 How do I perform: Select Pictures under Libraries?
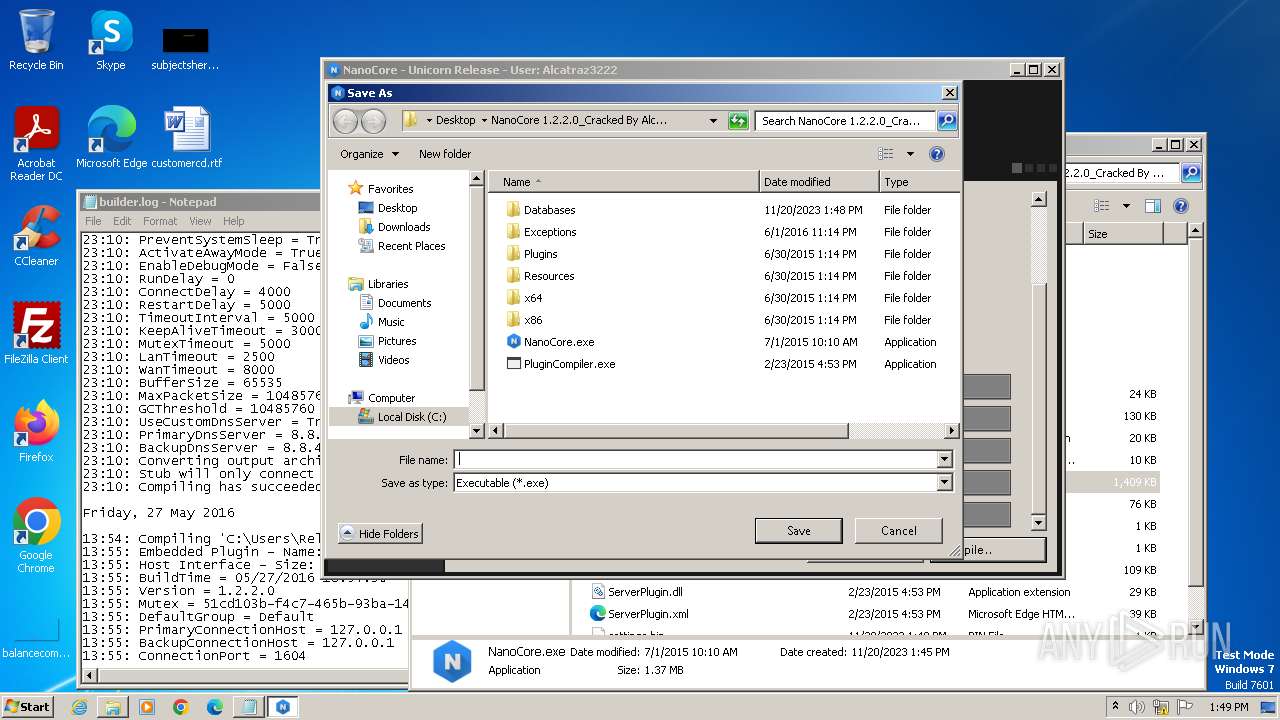(x=387, y=341)
